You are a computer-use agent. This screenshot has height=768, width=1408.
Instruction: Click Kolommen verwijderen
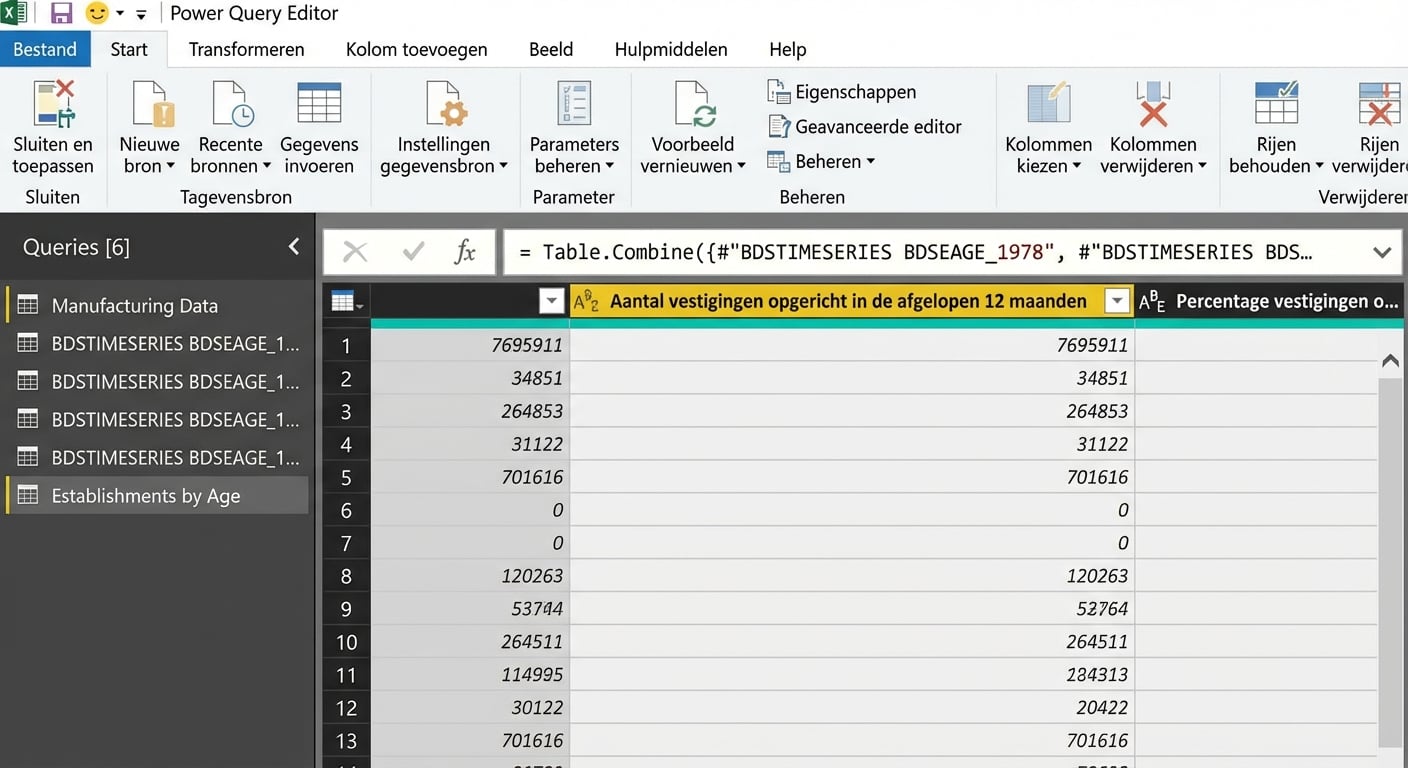(x=1153, y=130)
